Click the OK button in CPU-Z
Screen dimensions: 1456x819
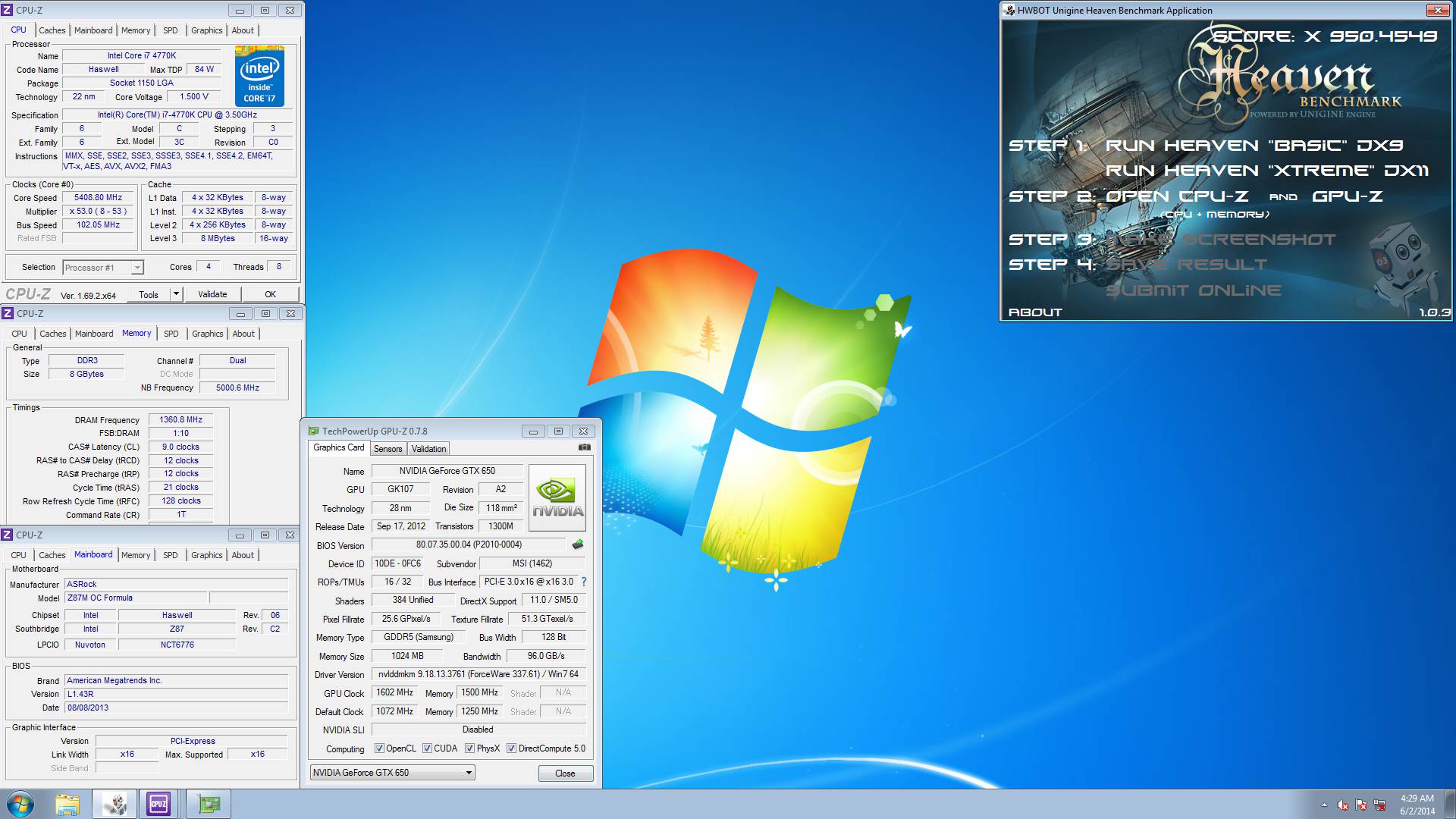(270, 294)
